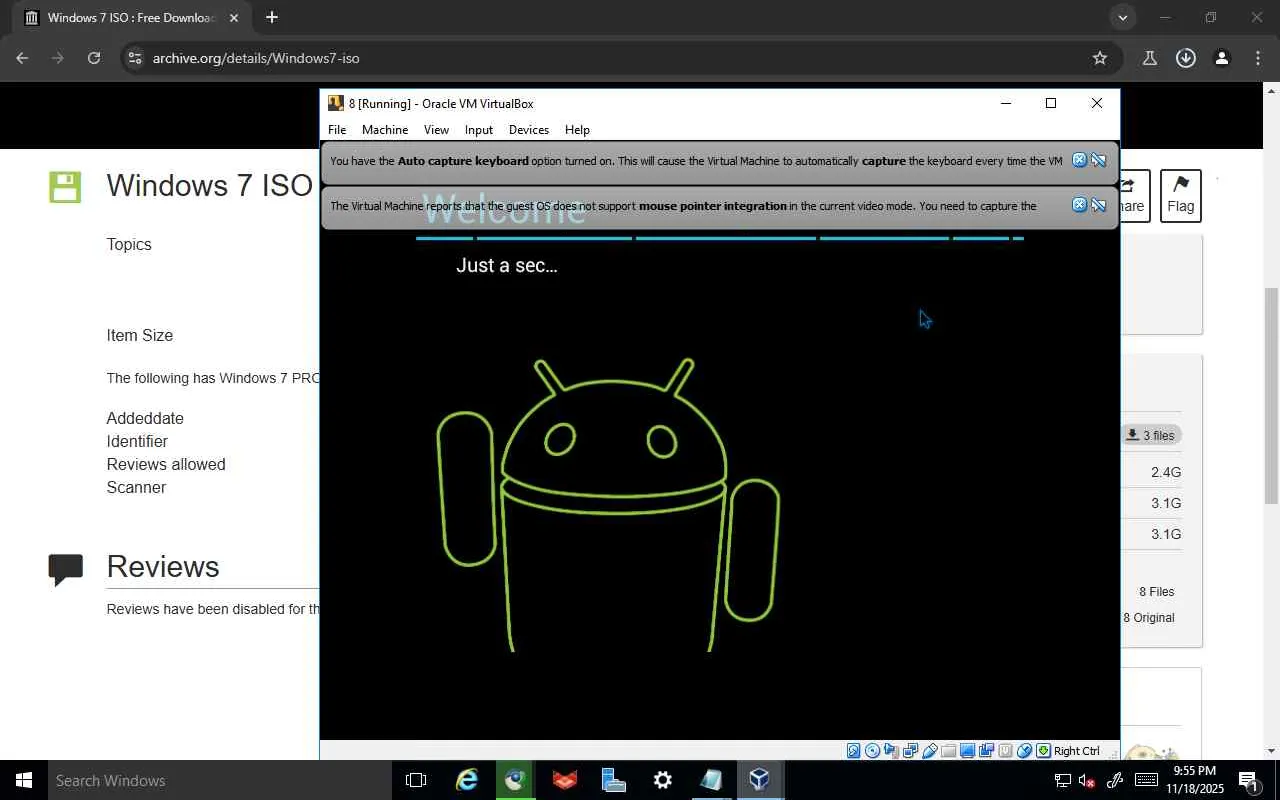Open the browser profile icon
The height and width of the screenshot is (800, 1280).
pos(1222,58)
